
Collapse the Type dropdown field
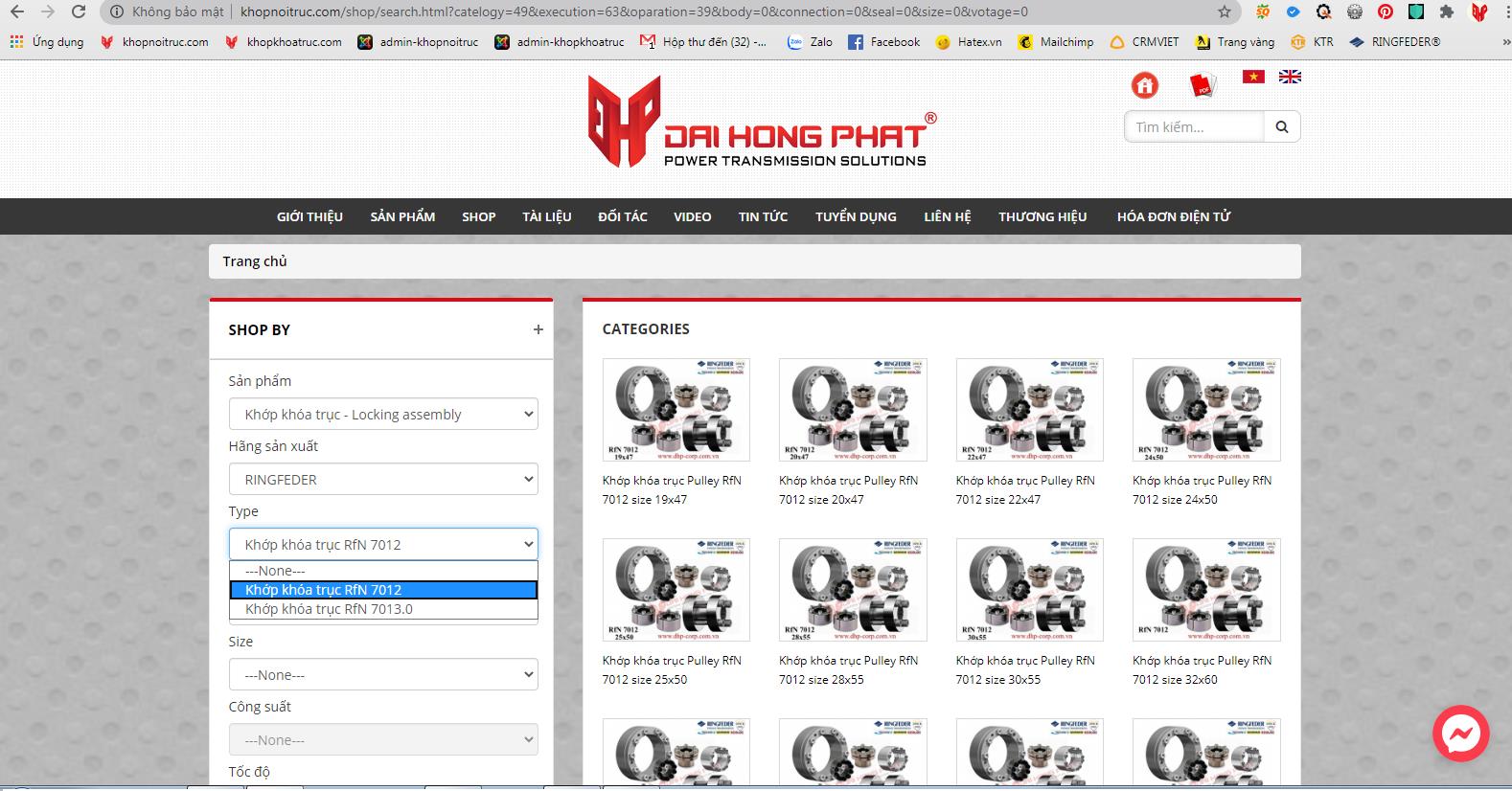(x=383, y=544)
